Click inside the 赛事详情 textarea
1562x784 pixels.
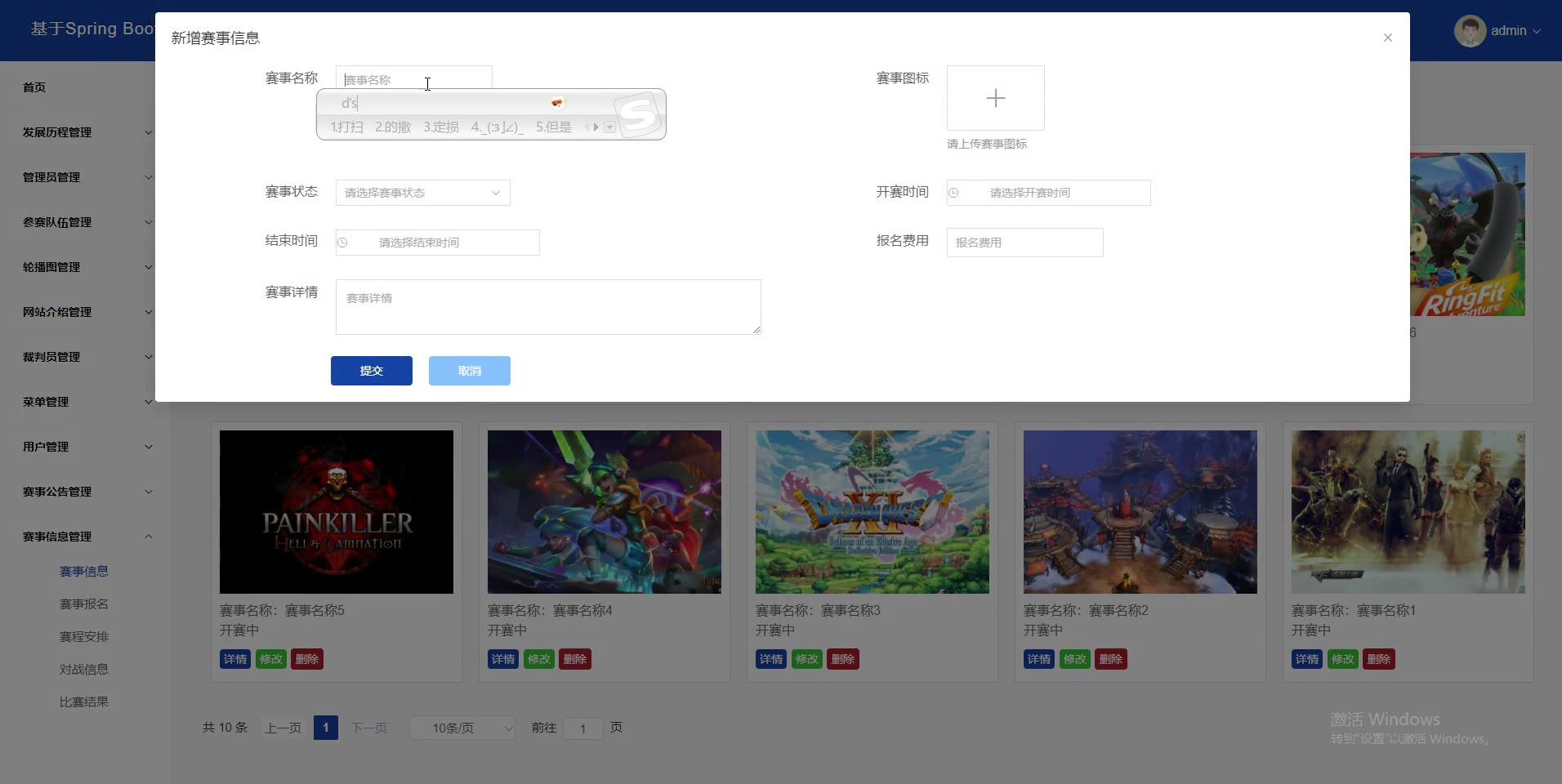(548, 307)
